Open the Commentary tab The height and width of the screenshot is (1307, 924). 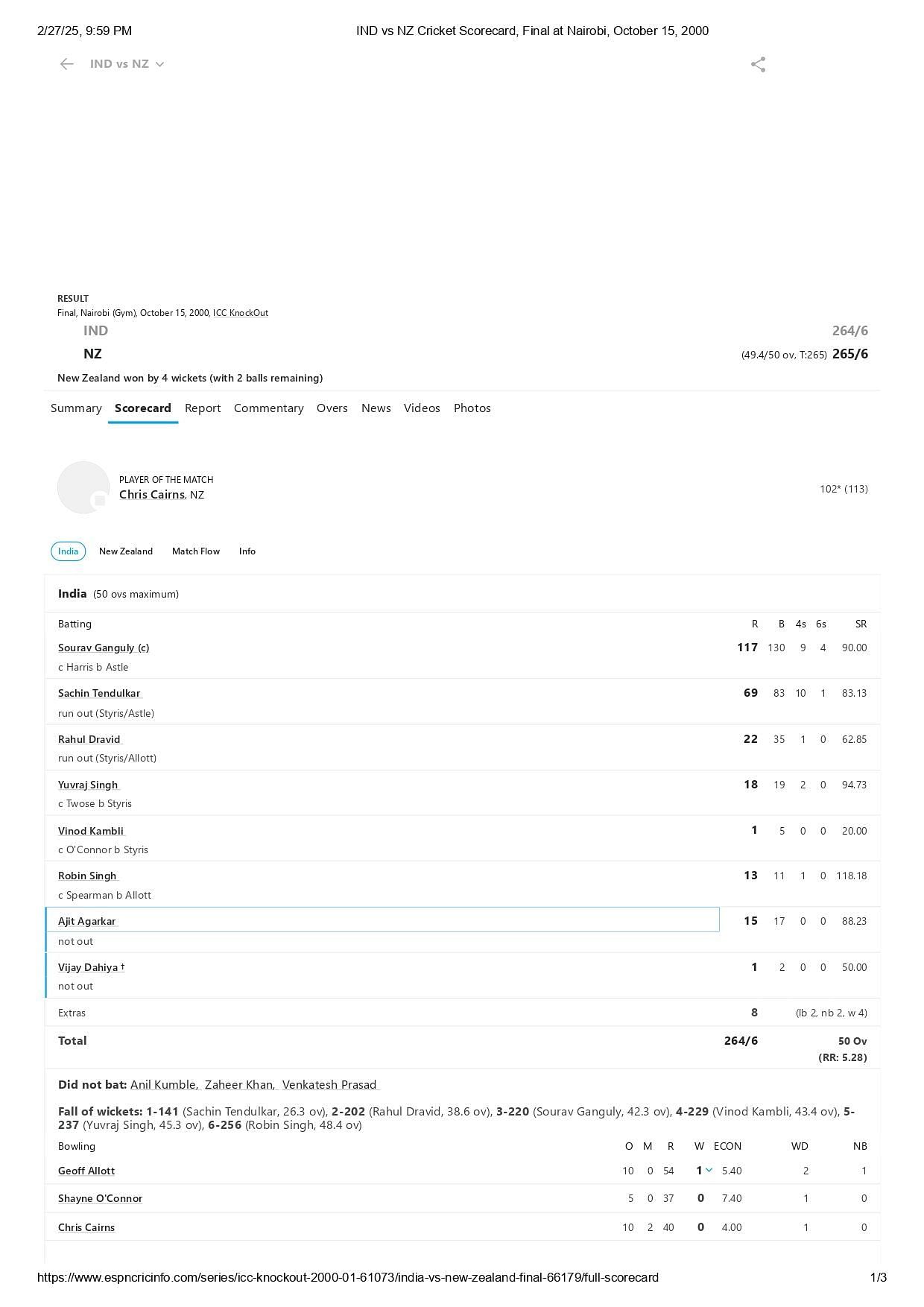pos(269,408)
